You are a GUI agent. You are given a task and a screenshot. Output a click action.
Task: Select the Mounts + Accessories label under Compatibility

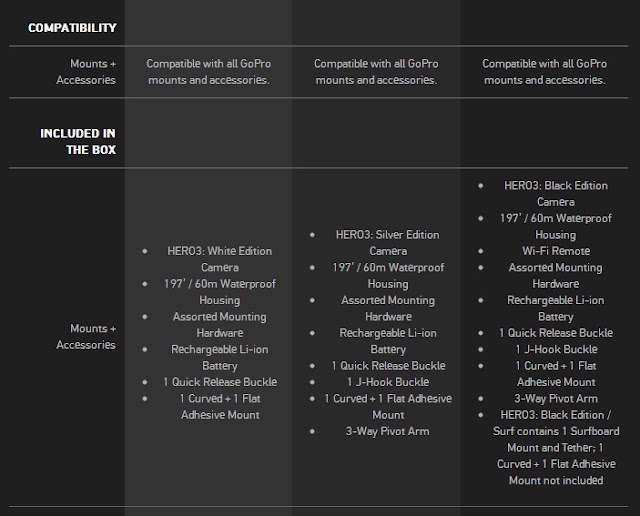point(86,72)
